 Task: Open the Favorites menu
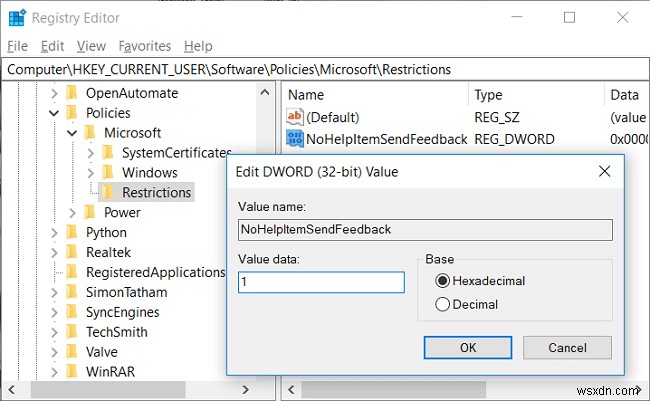point(145,46)
